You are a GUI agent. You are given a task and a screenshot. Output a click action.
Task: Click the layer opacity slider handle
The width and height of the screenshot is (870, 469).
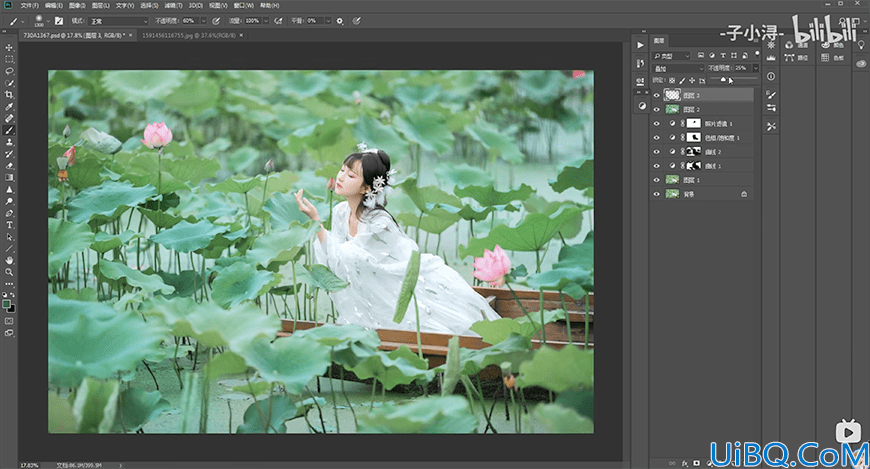tap(722, 80)
